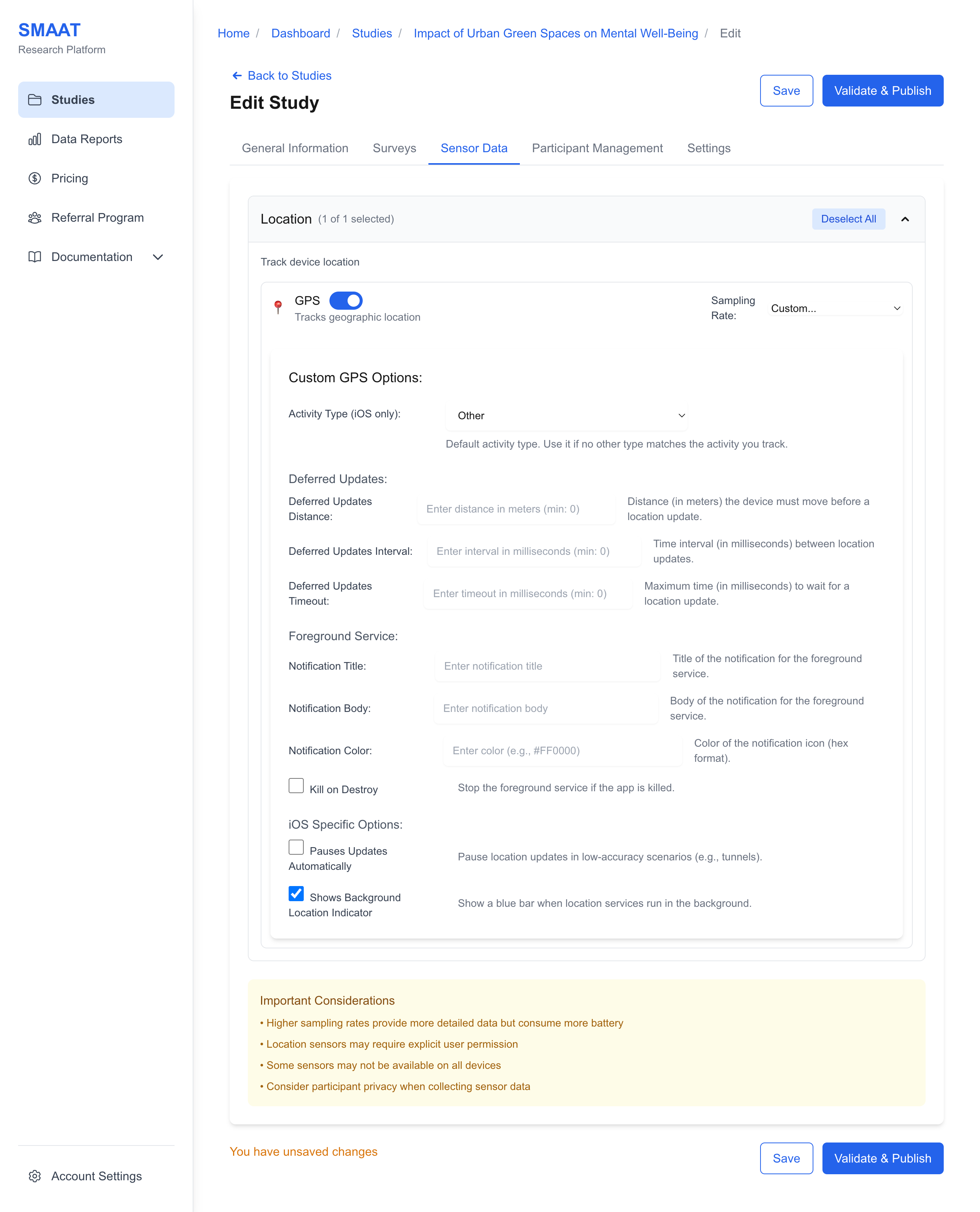Click the Data Reports bar chart icon
This screenshot has width=980, height=1212.
pos(34,139)
